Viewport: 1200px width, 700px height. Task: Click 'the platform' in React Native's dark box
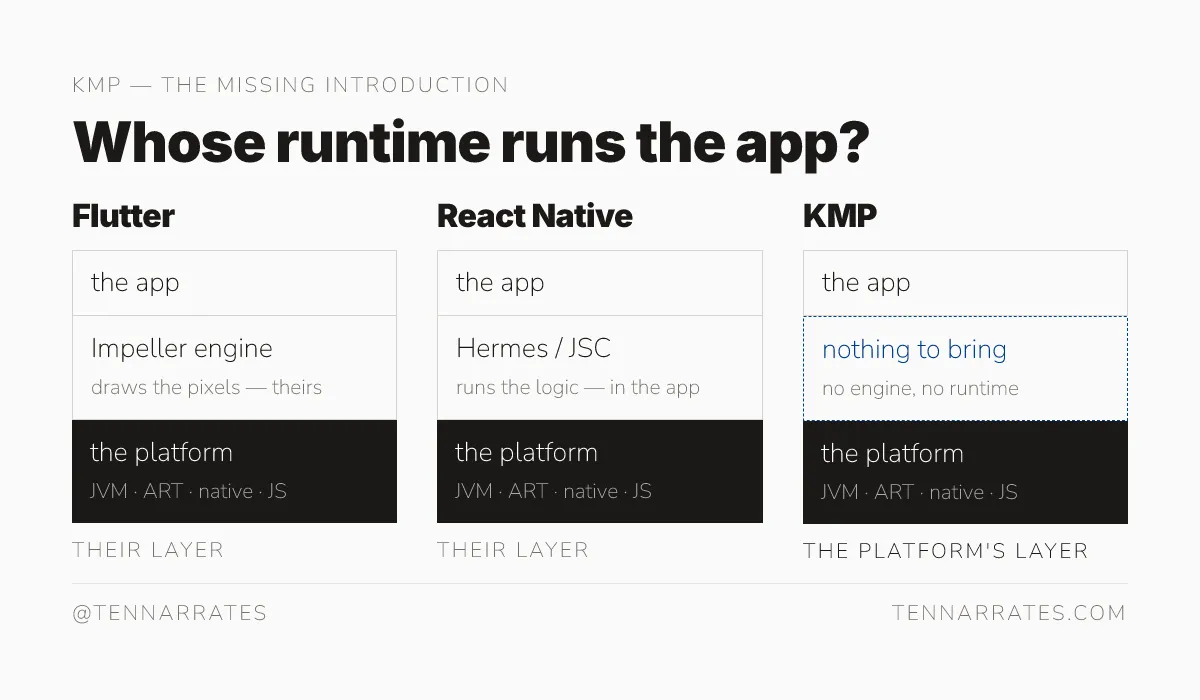pyautogui.click(x=526, y=453)
